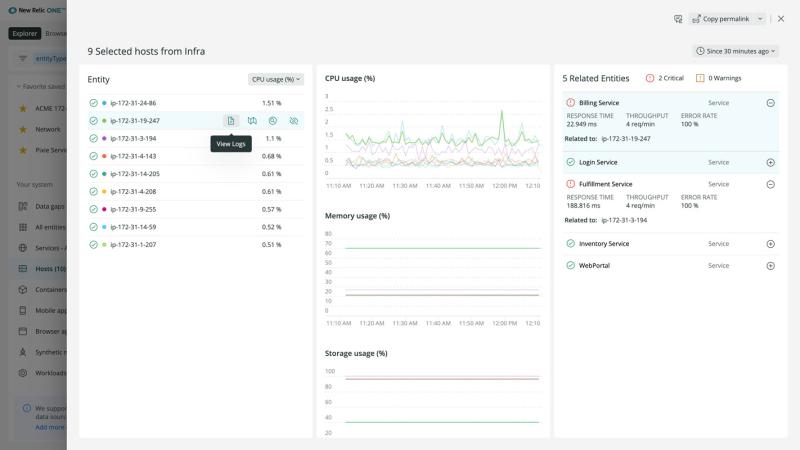
Task: Click the Billing Service critical status icon
Action: pos(570,103)
